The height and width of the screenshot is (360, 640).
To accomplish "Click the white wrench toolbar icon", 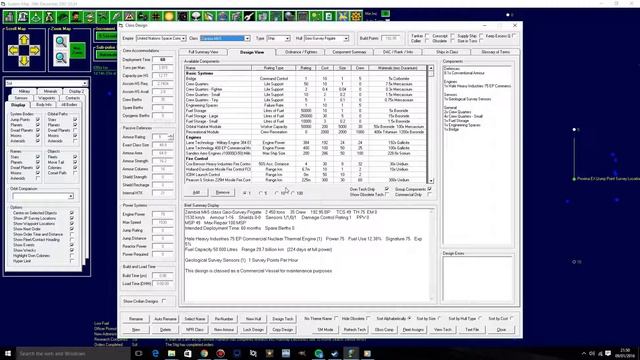I will click(249, 17).
